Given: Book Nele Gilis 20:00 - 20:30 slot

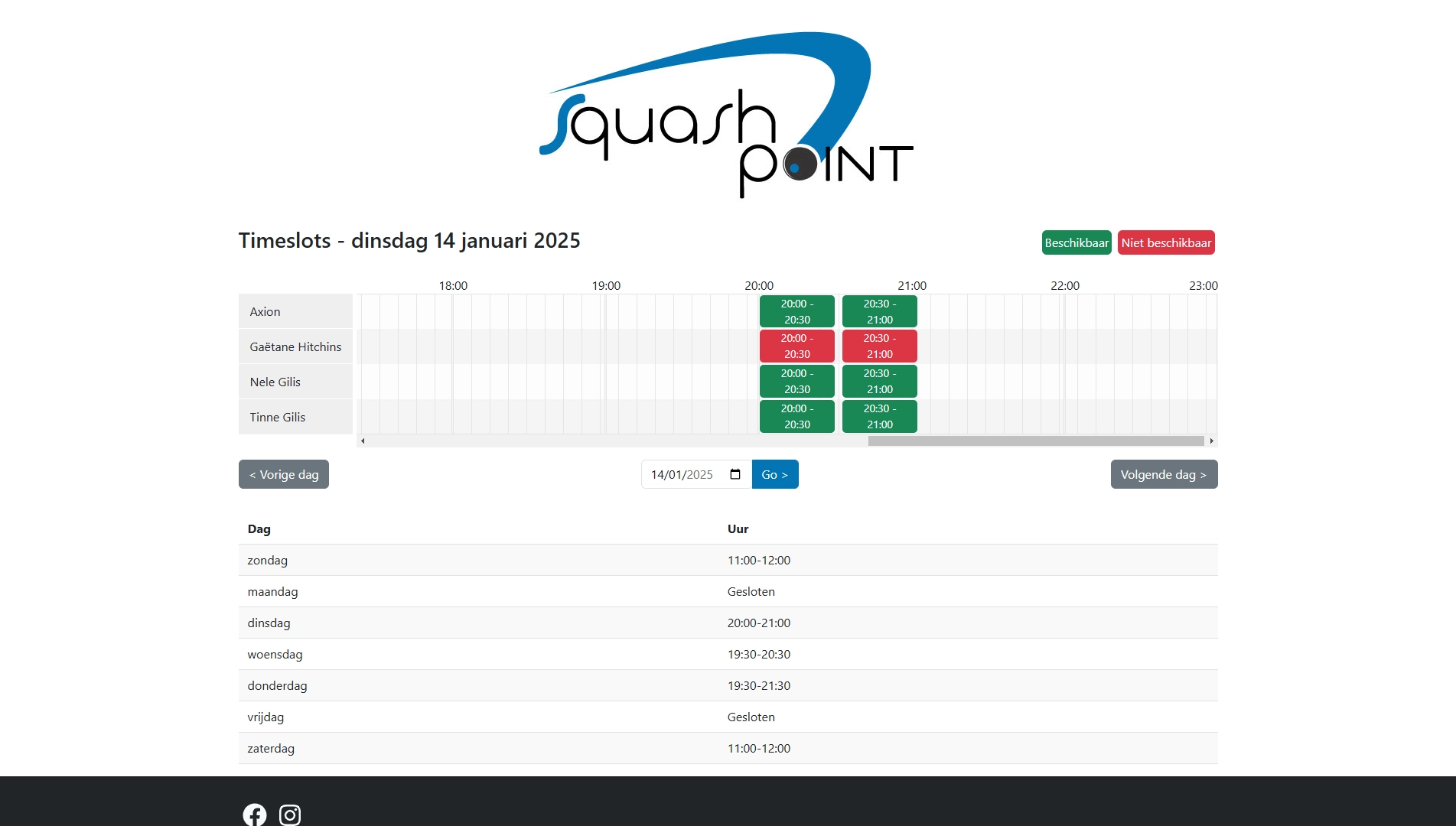Looking at the screenshot, I should tap(796, 382).
